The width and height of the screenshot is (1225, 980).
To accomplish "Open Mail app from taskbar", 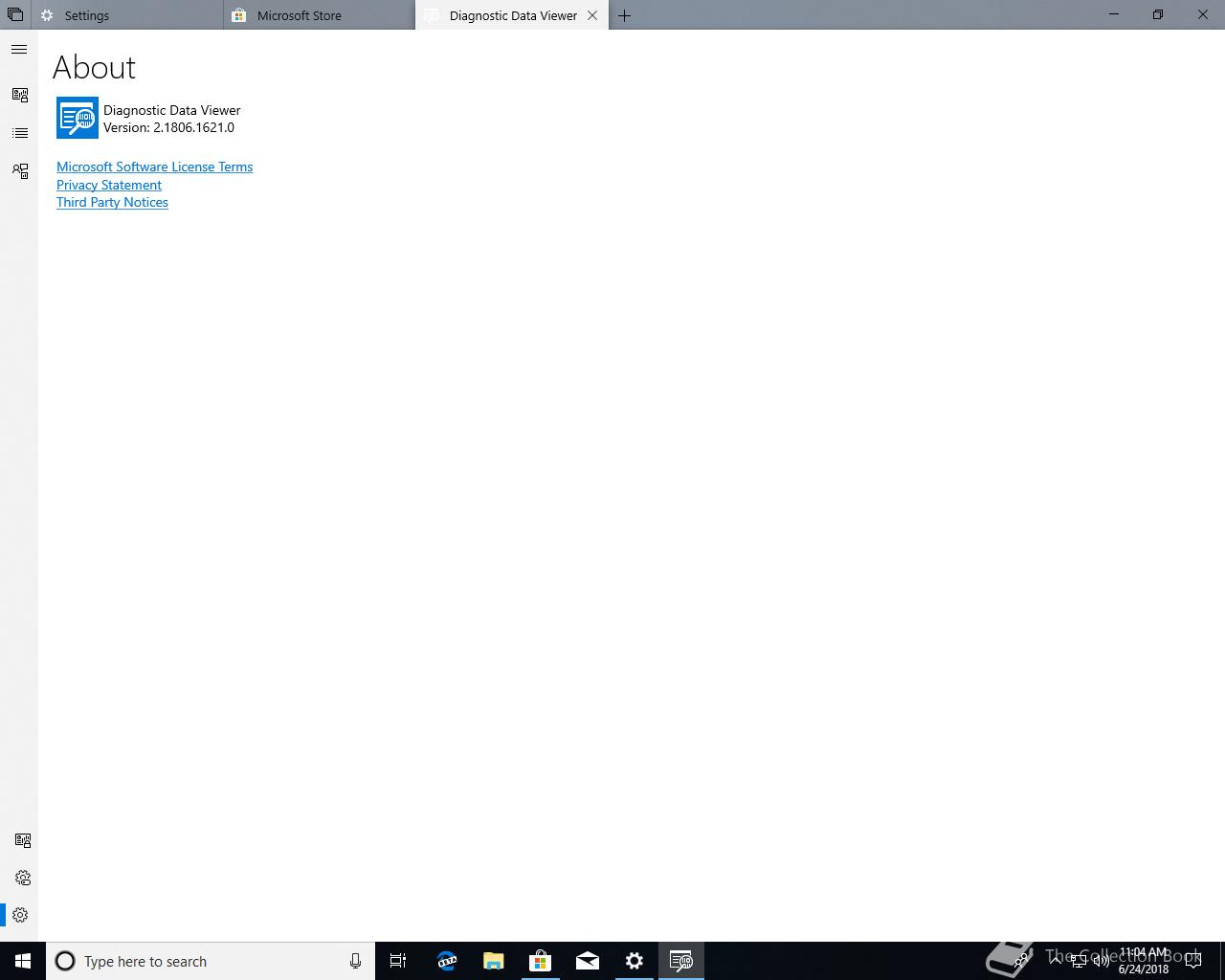I will [x=588, y=961].
